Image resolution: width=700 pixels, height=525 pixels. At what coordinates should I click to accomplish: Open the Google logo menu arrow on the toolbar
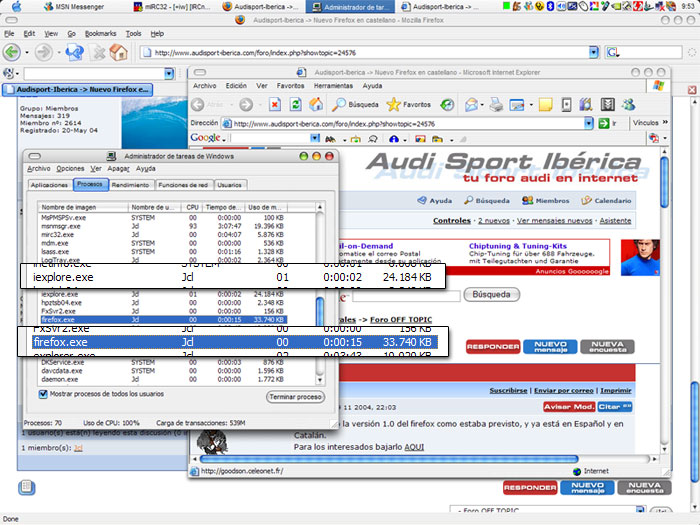pos(224,140)
